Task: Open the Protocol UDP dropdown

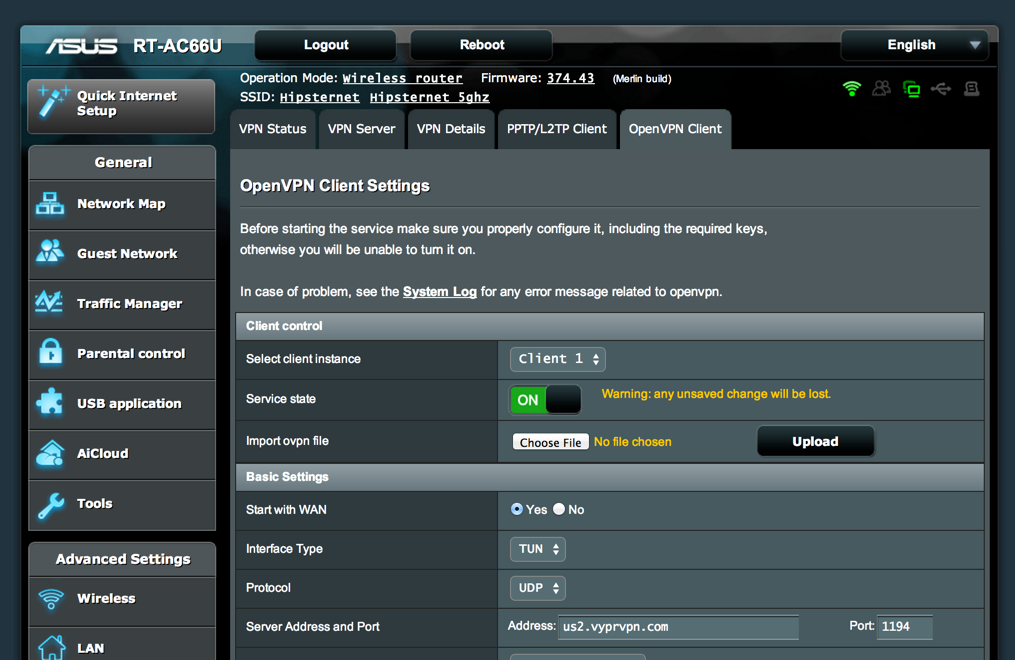Action: [x=538, y=588]
